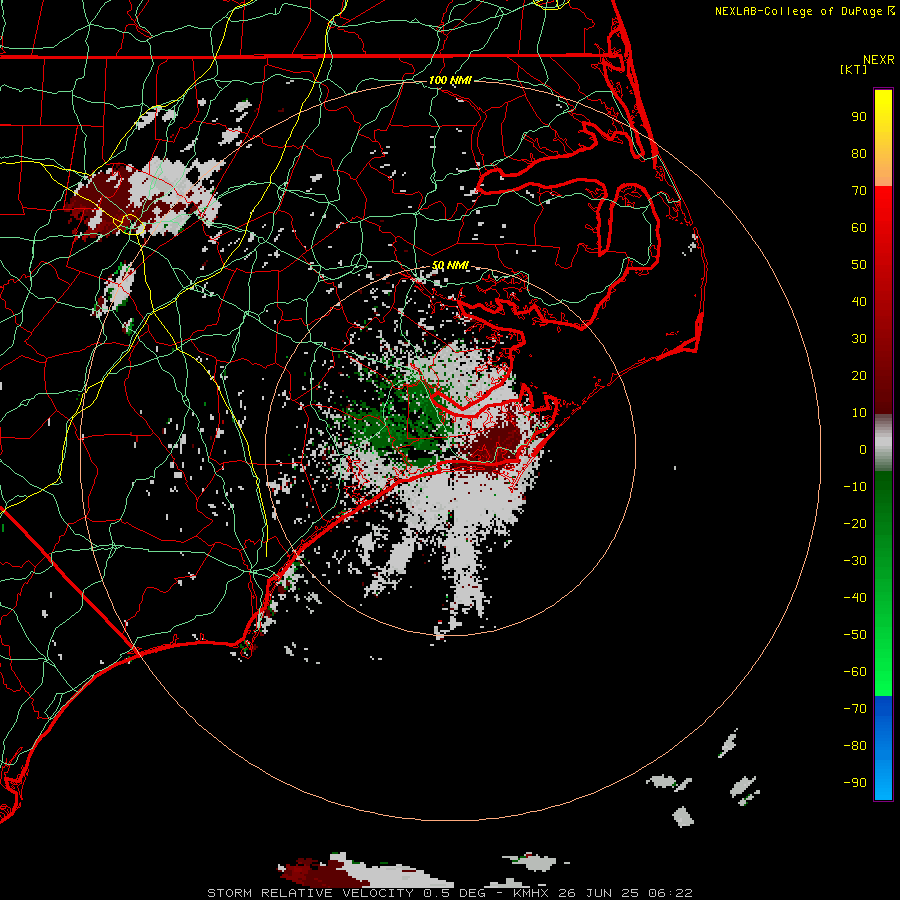The width and height of the screenshot is (900, 900).
Task: Click the 50 value on the velocity scale
Action: pos(859,265)
